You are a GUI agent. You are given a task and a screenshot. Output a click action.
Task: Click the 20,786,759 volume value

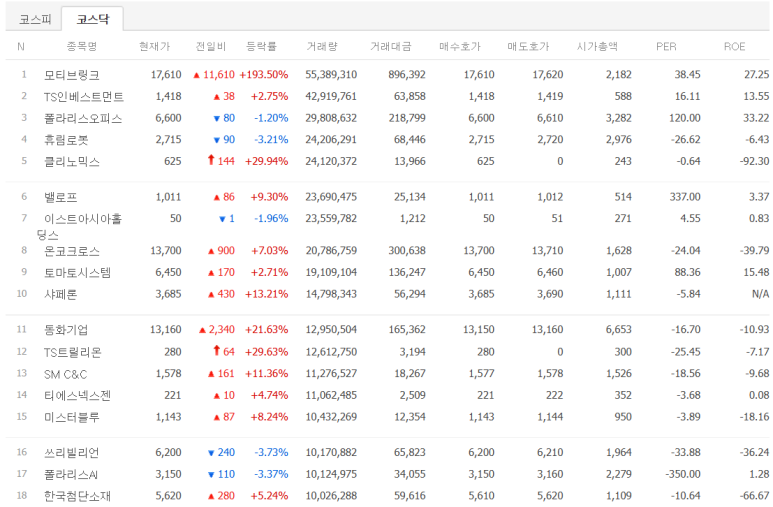coord(331,251)
